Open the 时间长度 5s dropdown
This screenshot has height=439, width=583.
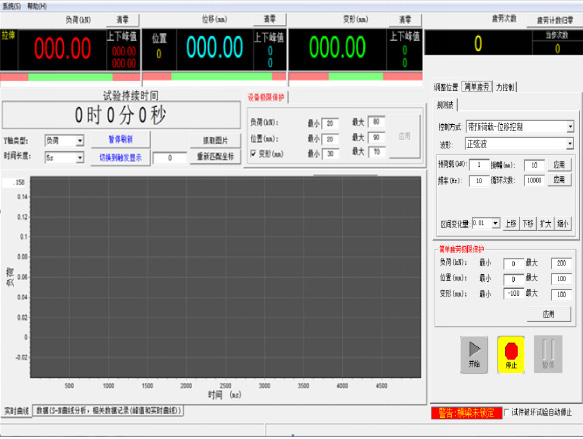coord(64,158)
